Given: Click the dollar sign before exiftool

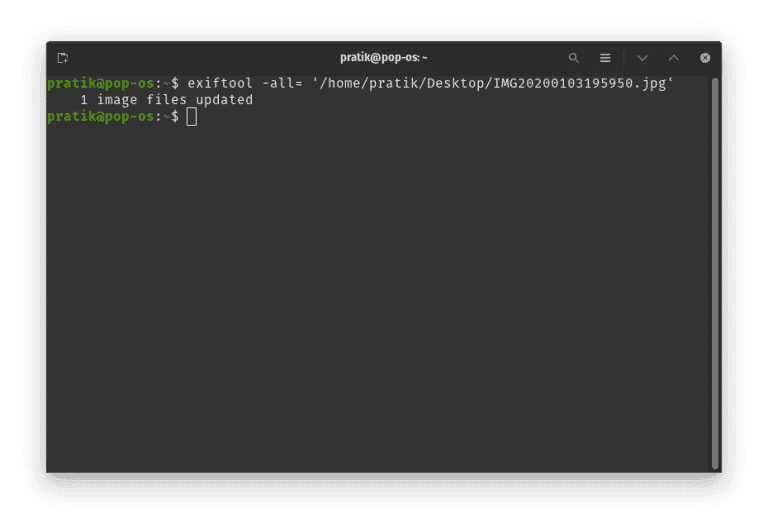Looking at the screenshot, I should coord(175,83).
